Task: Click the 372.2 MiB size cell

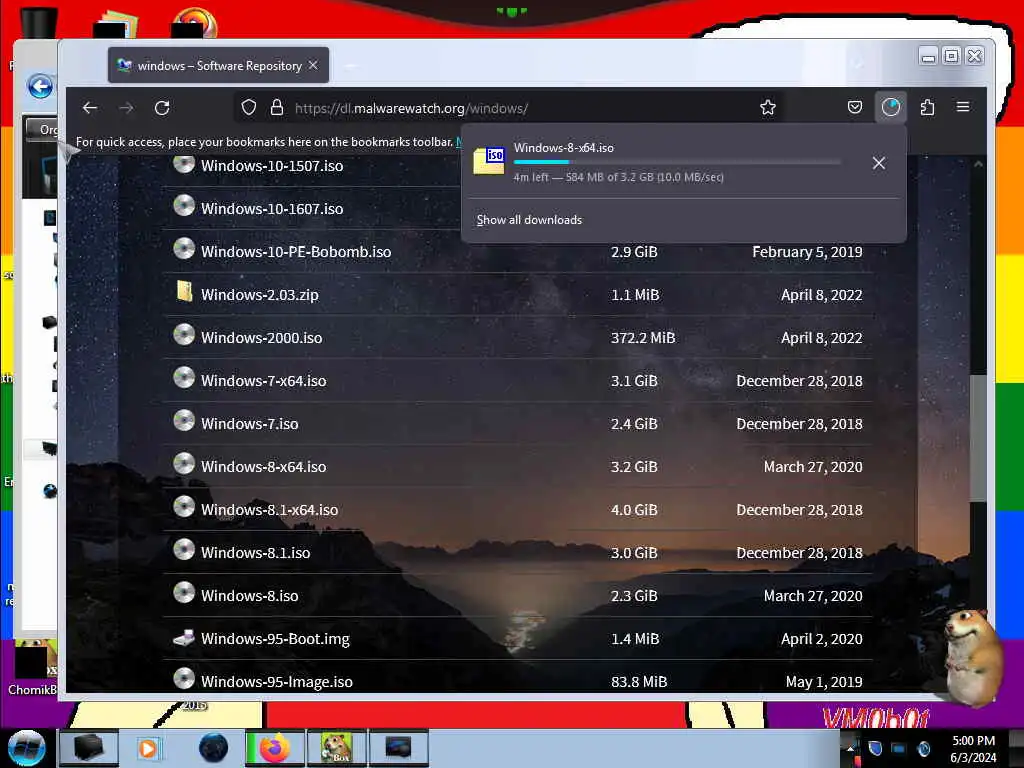Action: (643, 338)
